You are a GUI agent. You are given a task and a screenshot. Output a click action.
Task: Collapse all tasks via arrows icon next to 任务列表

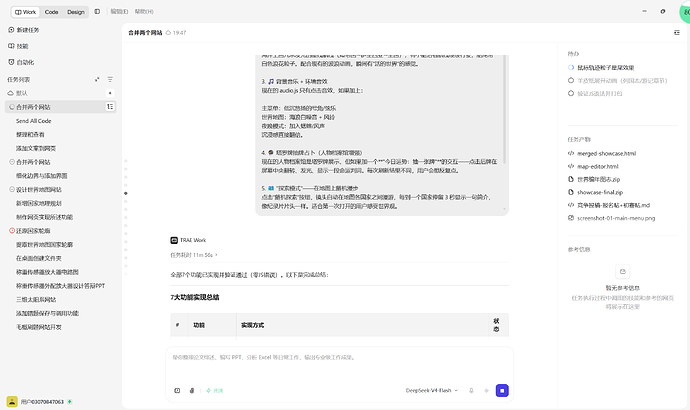tap(97, 80)
